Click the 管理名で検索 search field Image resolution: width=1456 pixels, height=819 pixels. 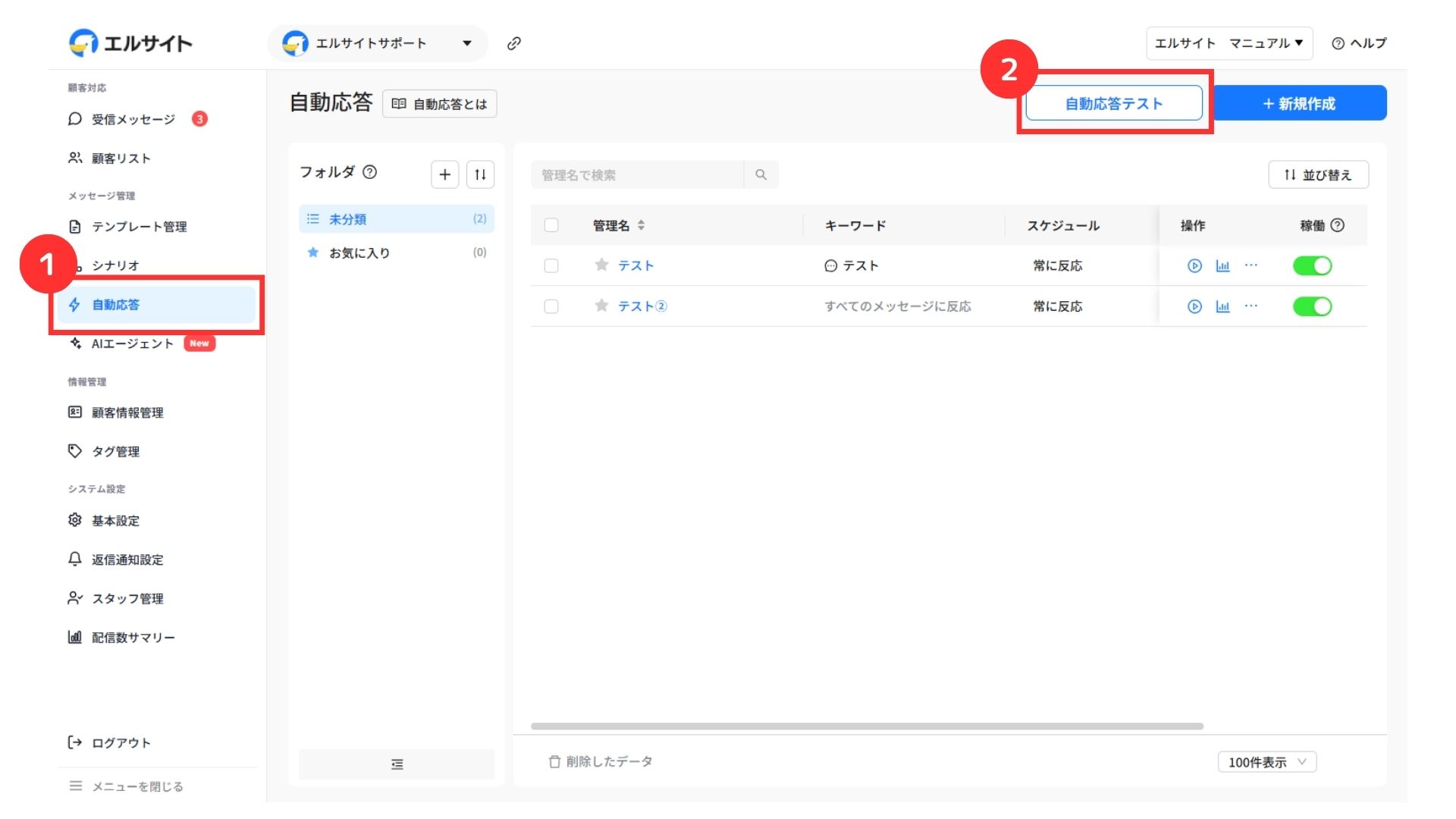tap(637, 174)
